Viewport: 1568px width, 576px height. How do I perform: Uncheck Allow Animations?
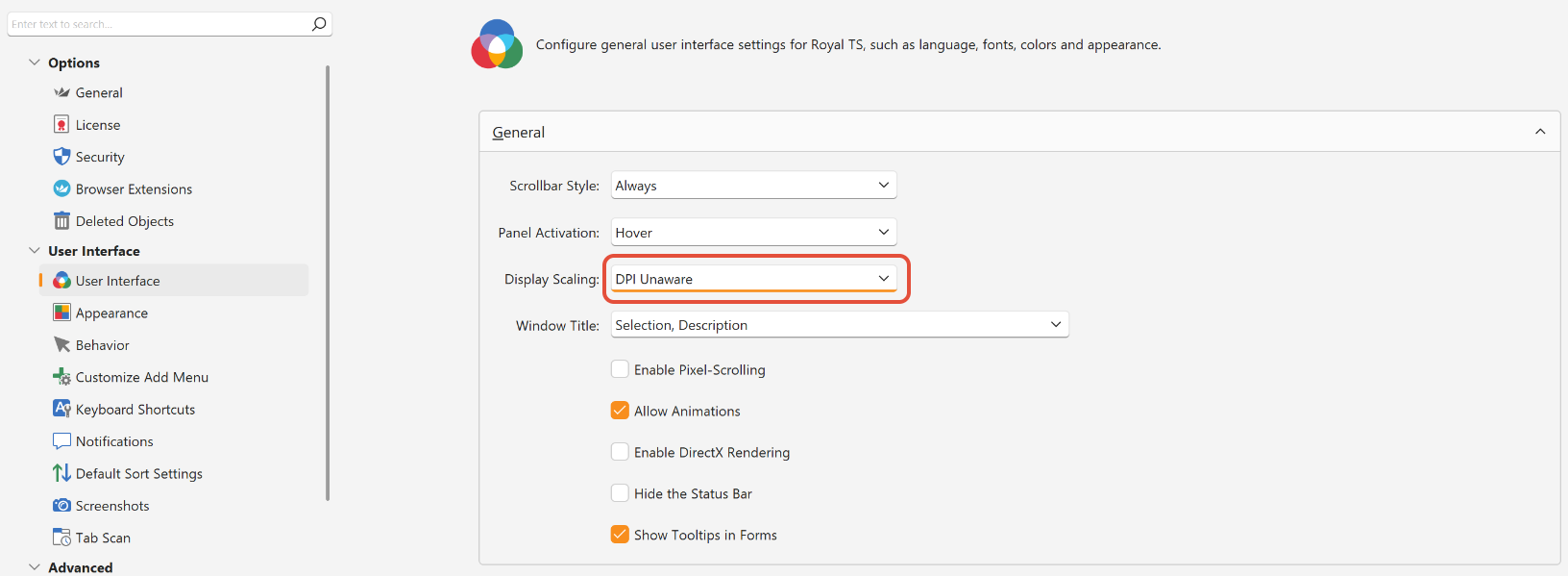(x=621, y=411)
